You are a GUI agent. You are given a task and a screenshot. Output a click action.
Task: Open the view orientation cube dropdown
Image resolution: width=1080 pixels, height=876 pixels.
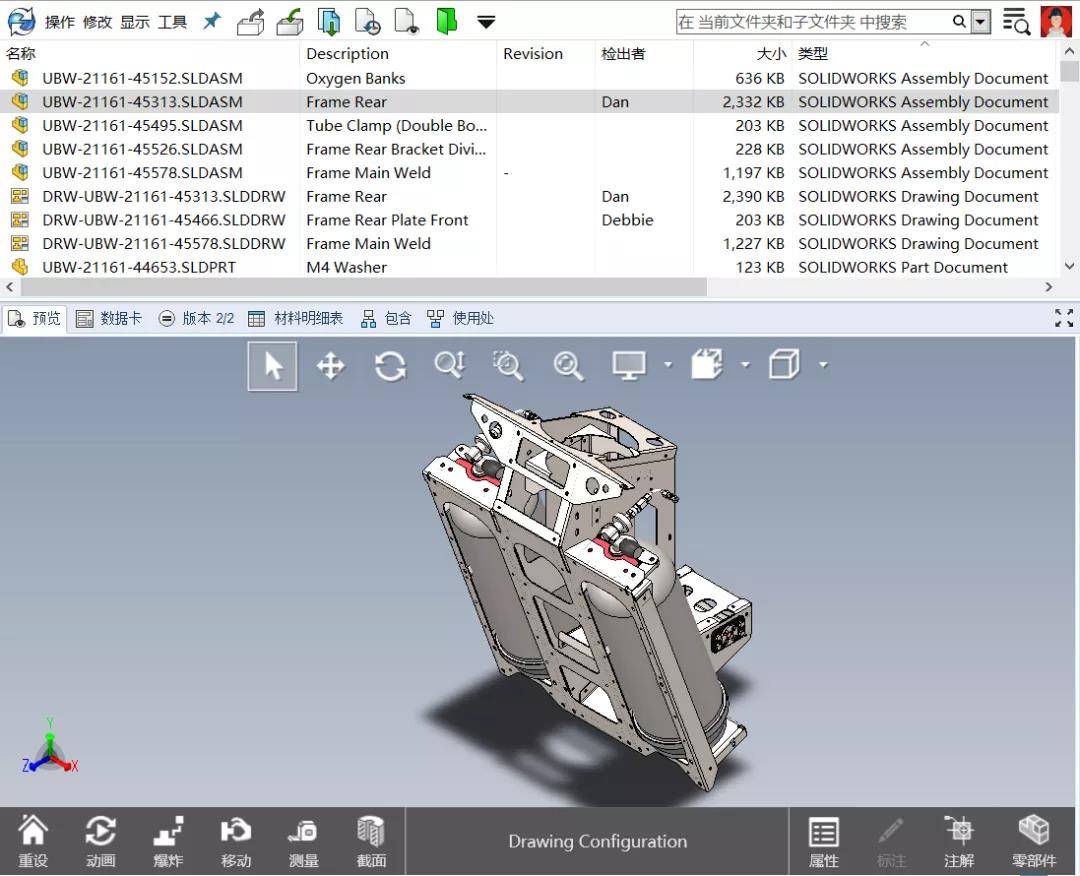[821, 365]
